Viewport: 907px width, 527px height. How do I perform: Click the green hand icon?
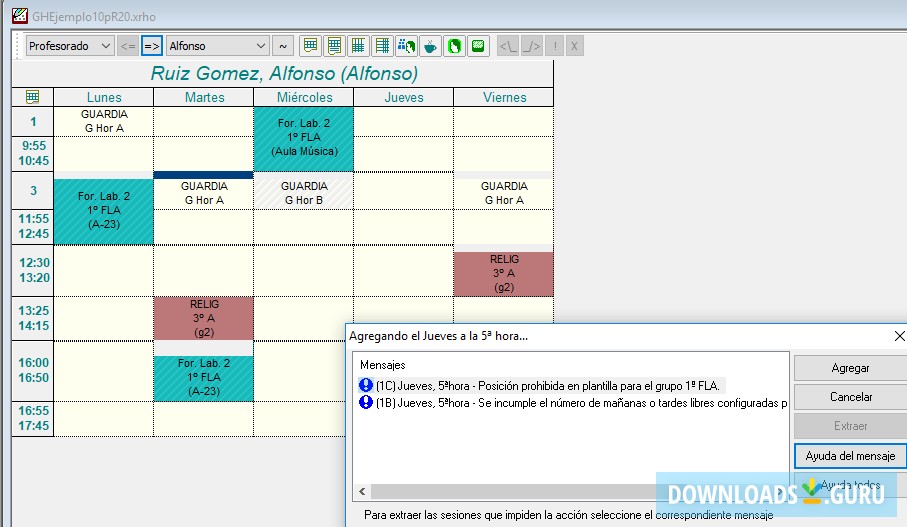pyautogui.click(x=454, y=46)
